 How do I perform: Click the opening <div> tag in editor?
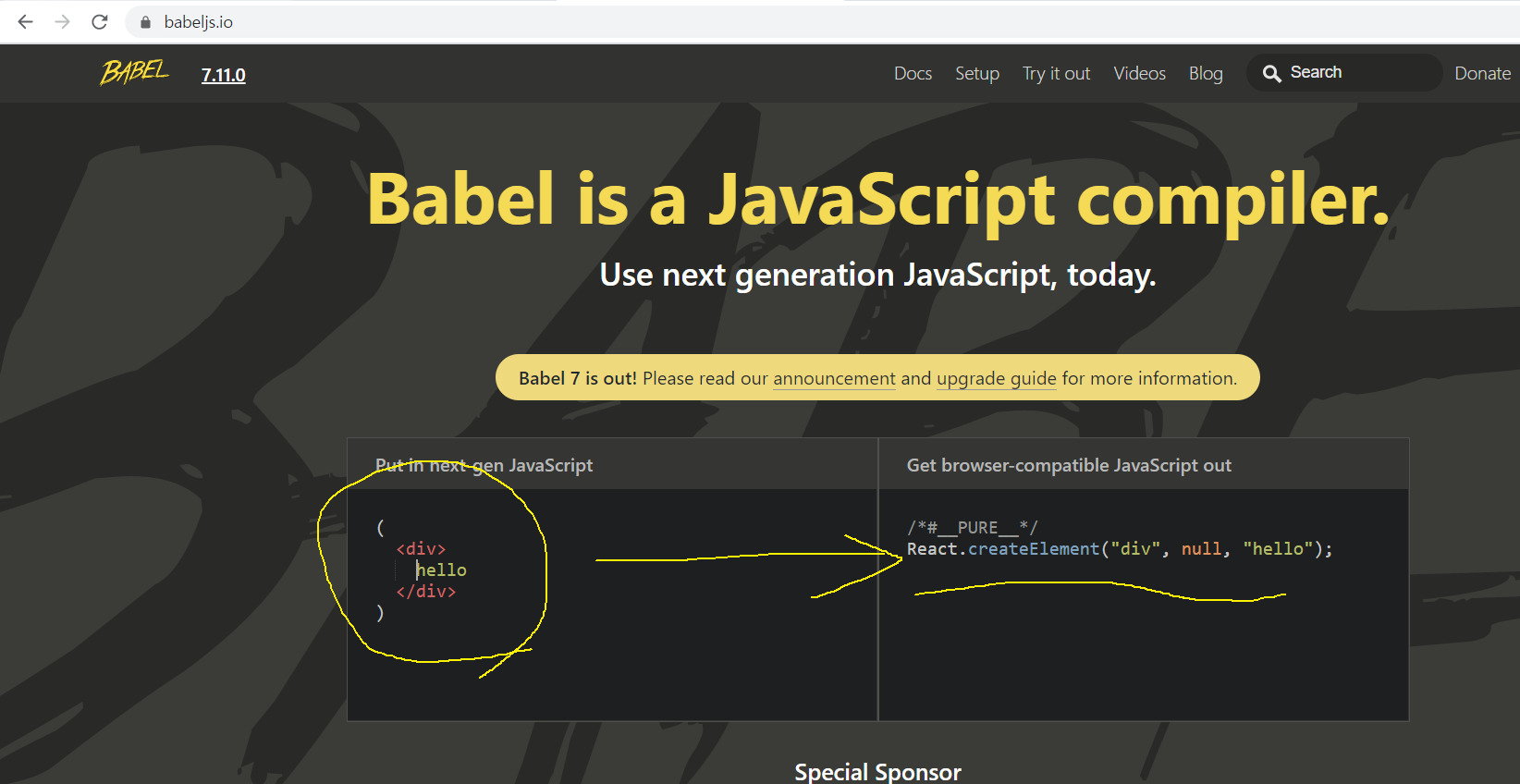tap(421, 549)
